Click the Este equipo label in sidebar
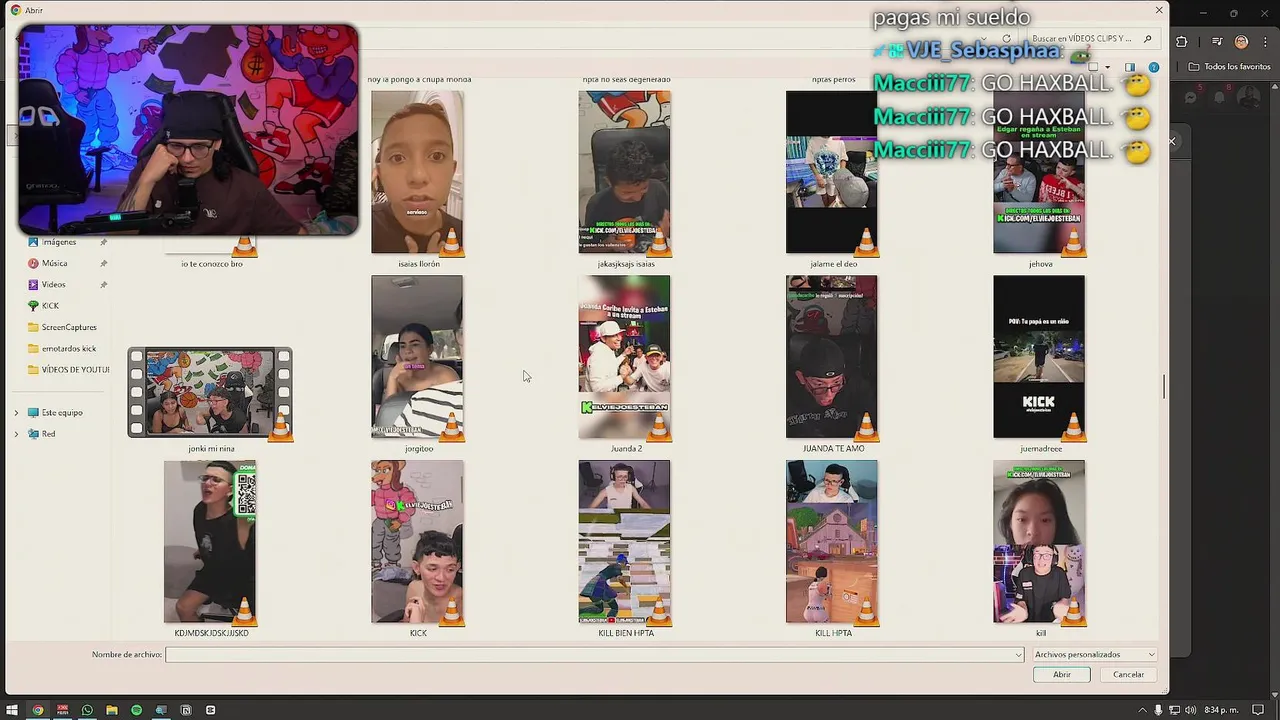This screenshot has height=720, width=1280. (x=62, y=412)
